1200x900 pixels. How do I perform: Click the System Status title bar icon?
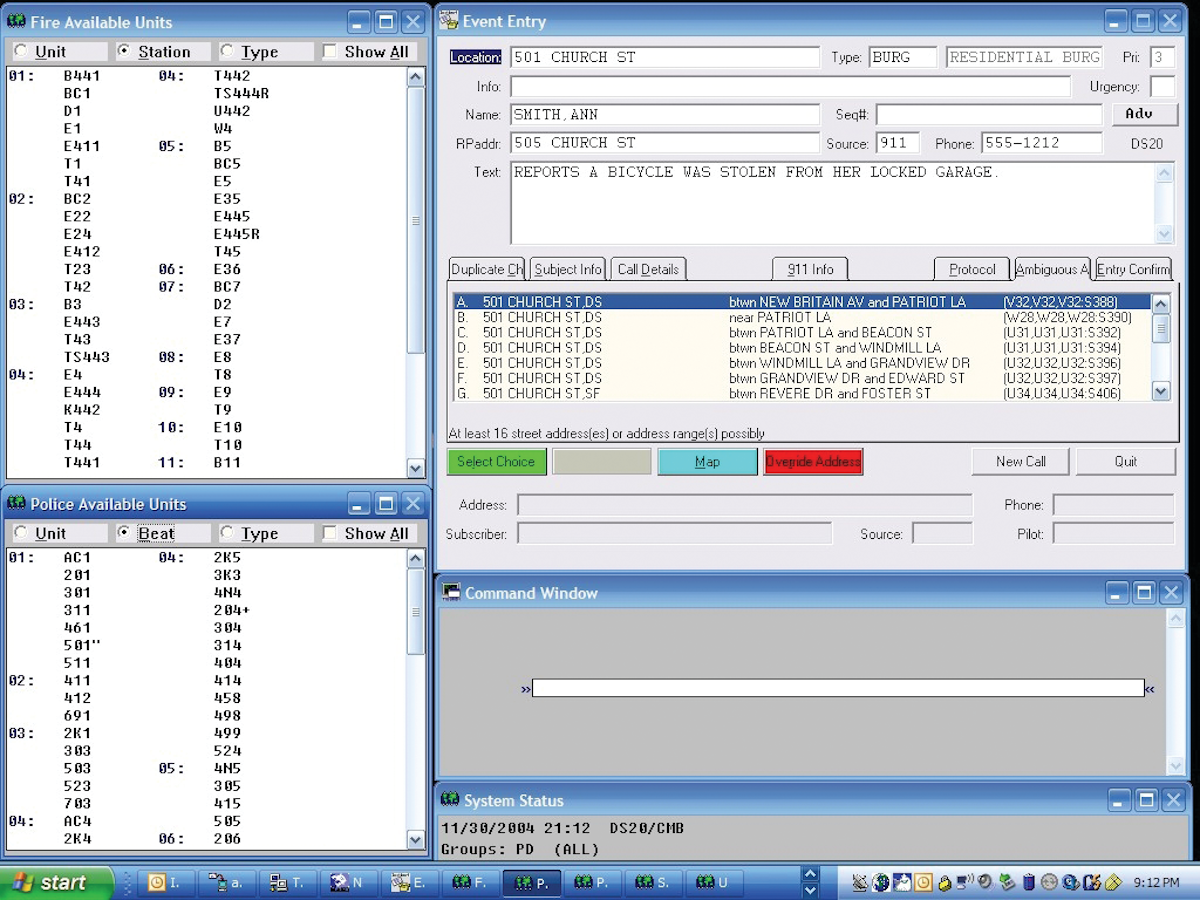(451, 800)
